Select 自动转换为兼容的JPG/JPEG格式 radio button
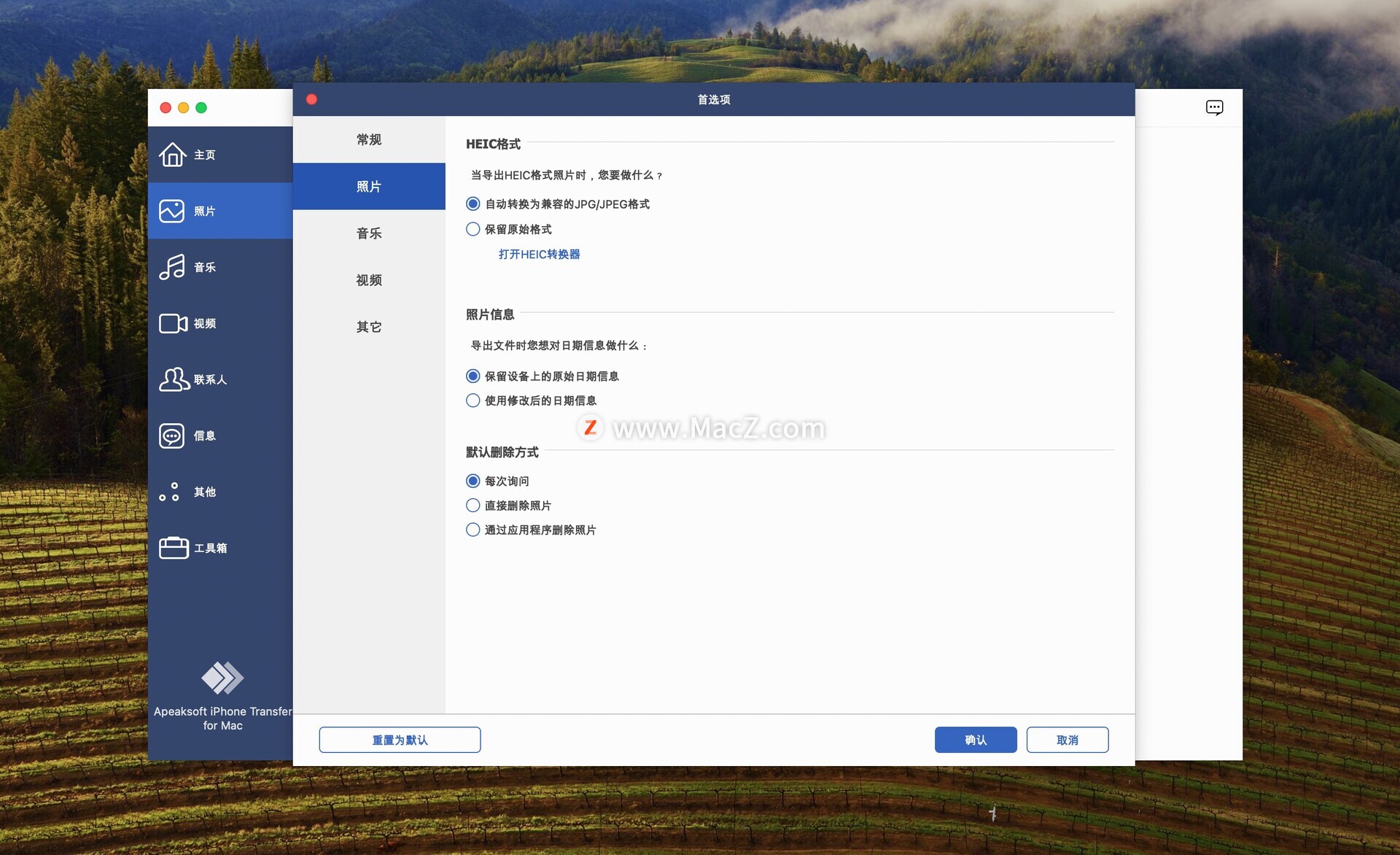Viewport: 1400px width, 855px height. click(x=472, y=204)
